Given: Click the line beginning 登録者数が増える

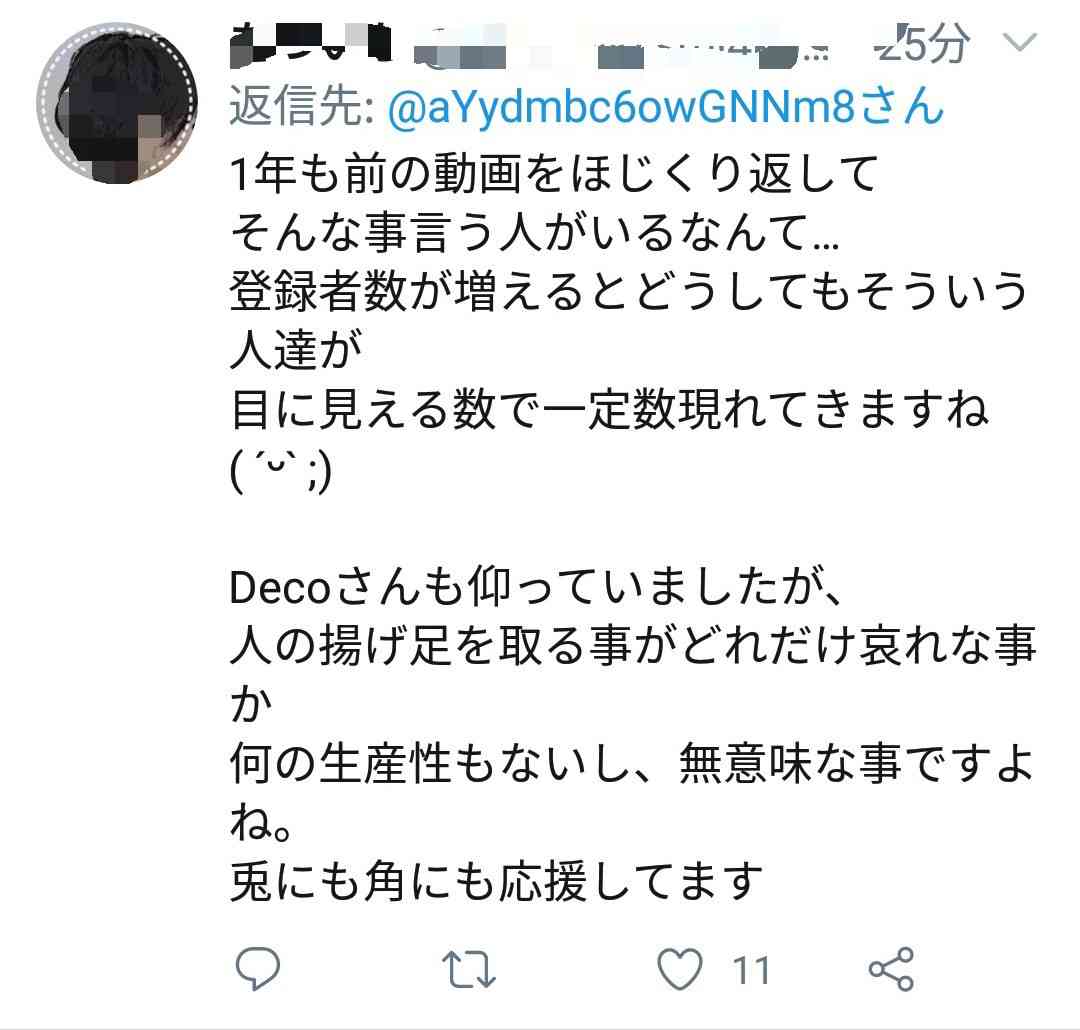Looking at the screenshot, I should pos(629,290).
